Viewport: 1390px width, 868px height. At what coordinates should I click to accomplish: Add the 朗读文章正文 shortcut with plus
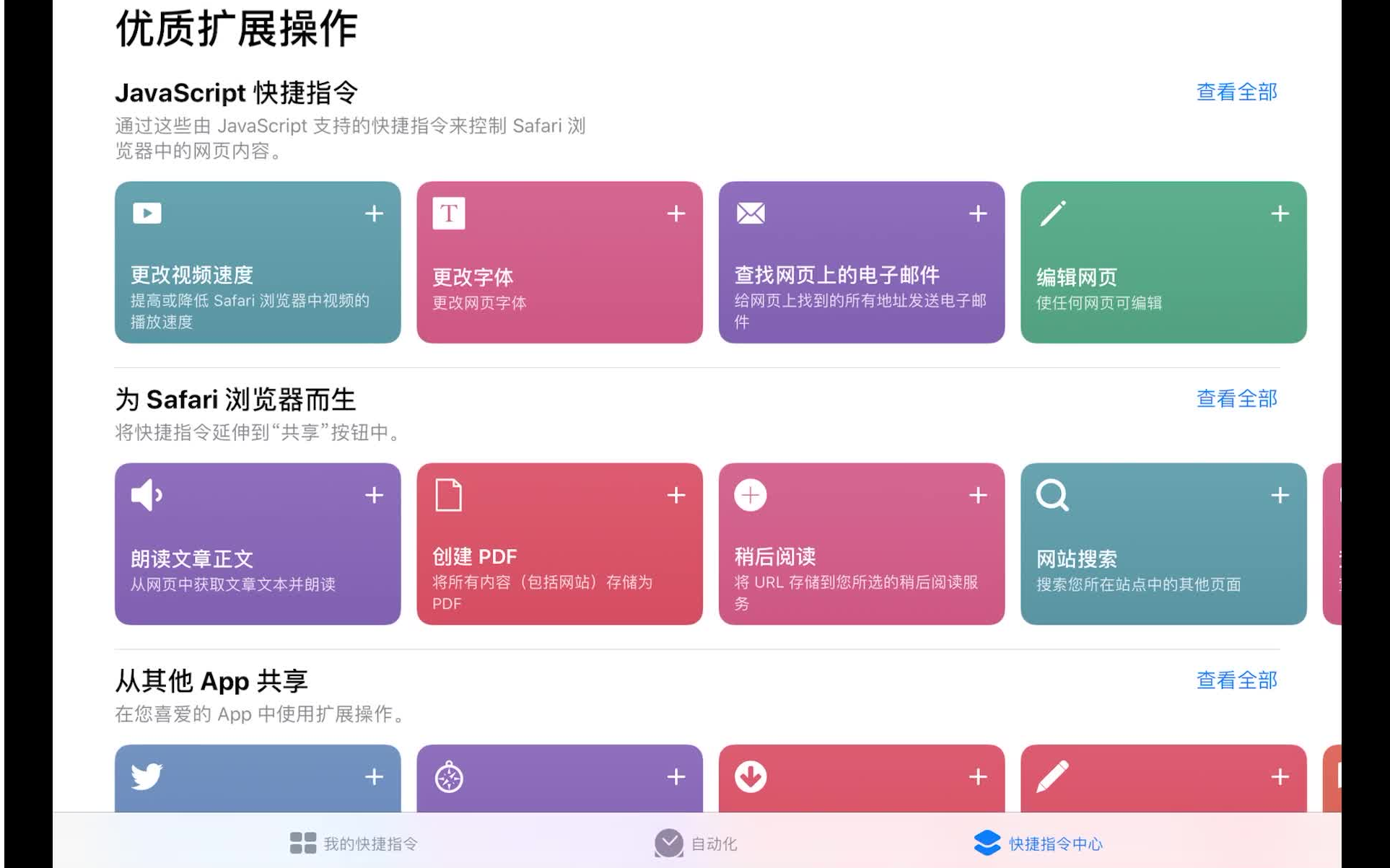tap(374, 495)
